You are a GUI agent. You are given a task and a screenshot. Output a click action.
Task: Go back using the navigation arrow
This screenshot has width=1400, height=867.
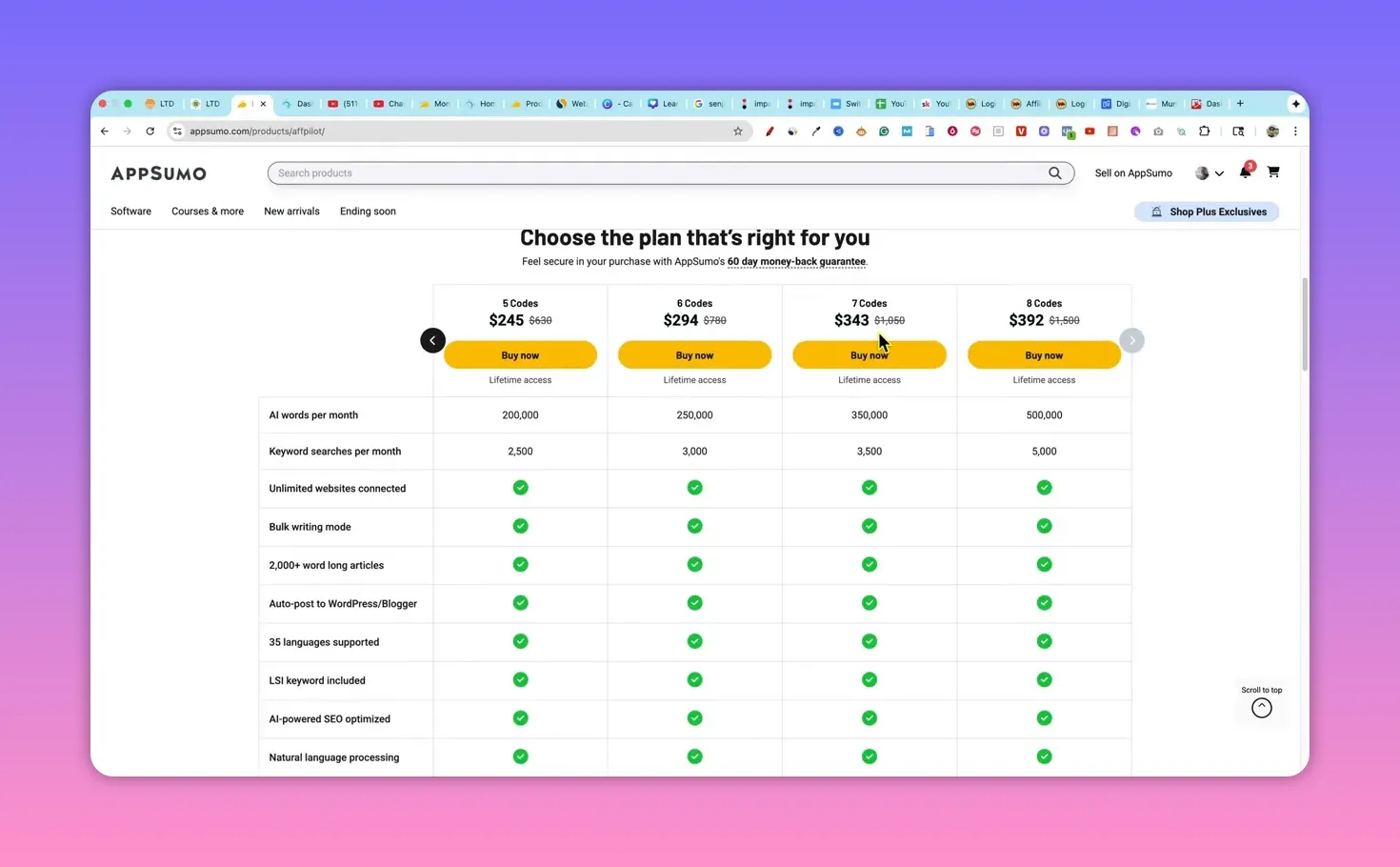(105, 131)
